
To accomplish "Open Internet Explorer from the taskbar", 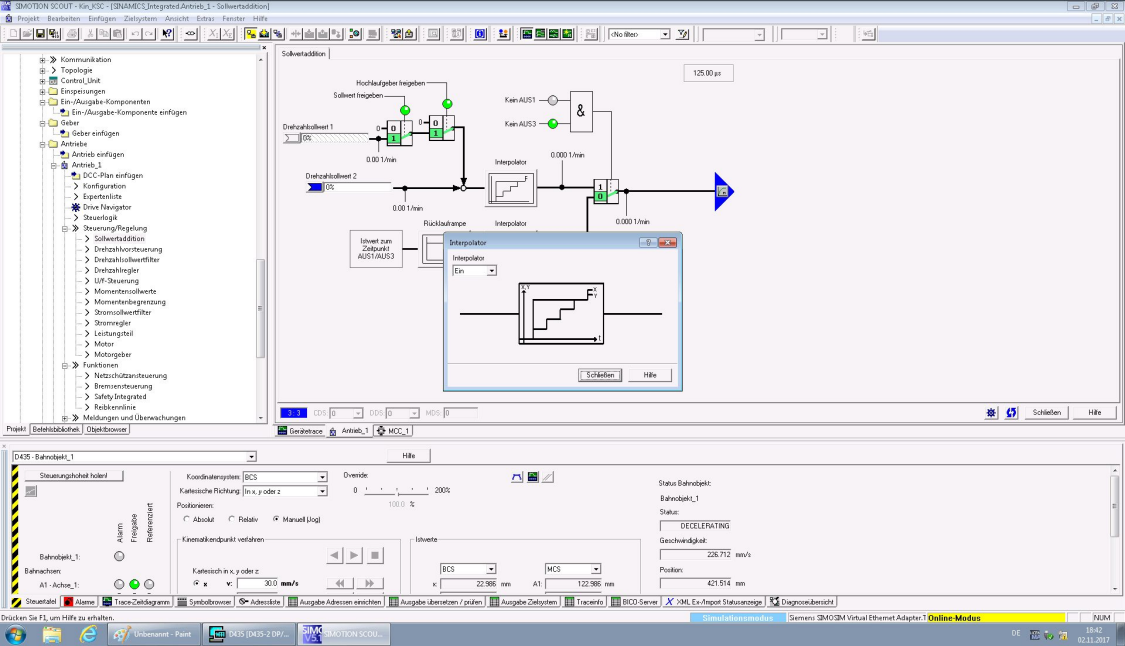I will (88, 634).
